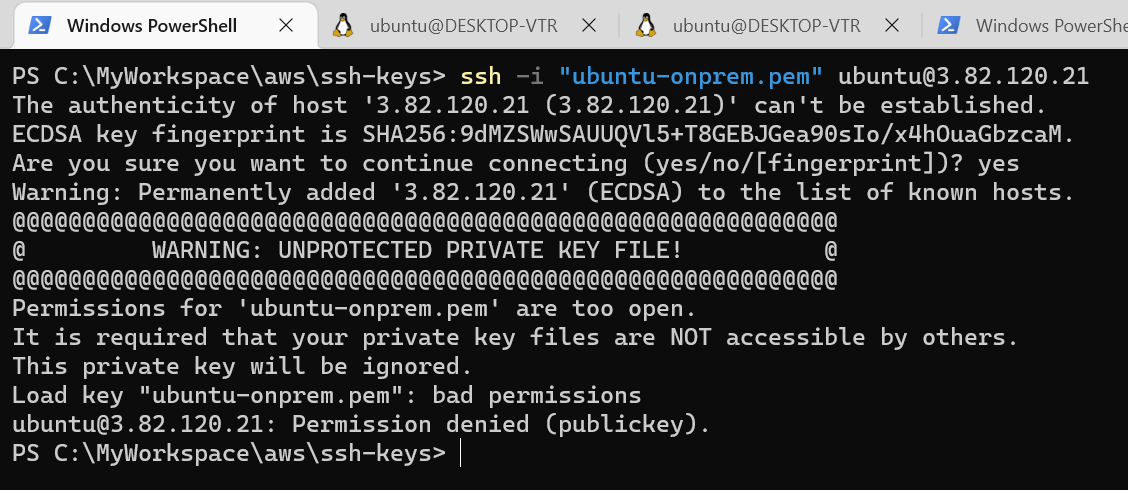
Task: Click the "This private key will be ignored" line
Action: click(242, 367)
